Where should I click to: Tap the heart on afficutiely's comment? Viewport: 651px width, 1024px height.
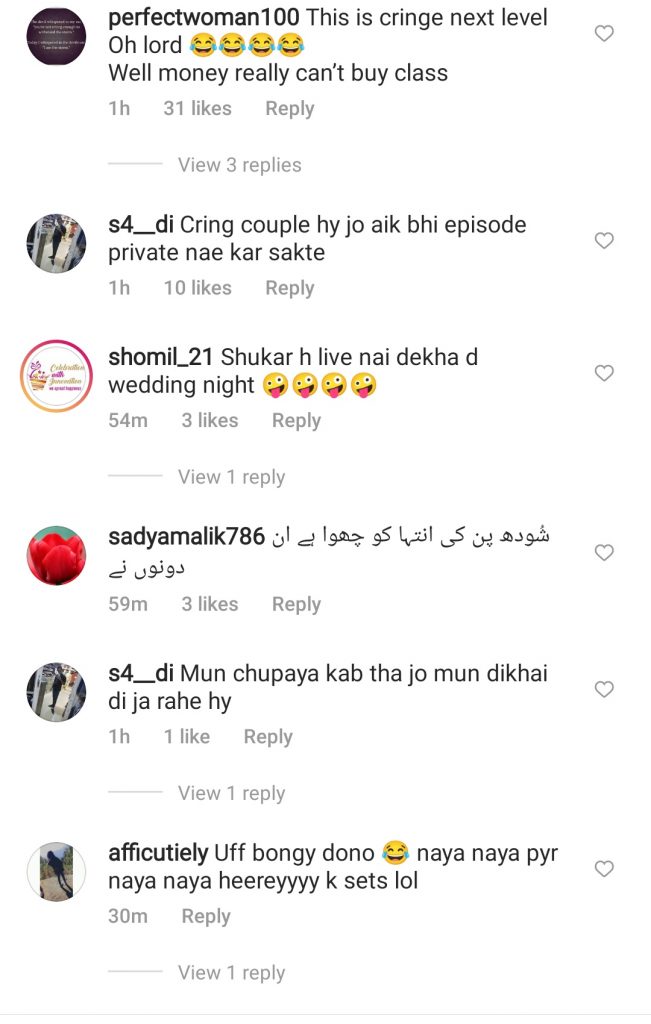tap(604, 869)
